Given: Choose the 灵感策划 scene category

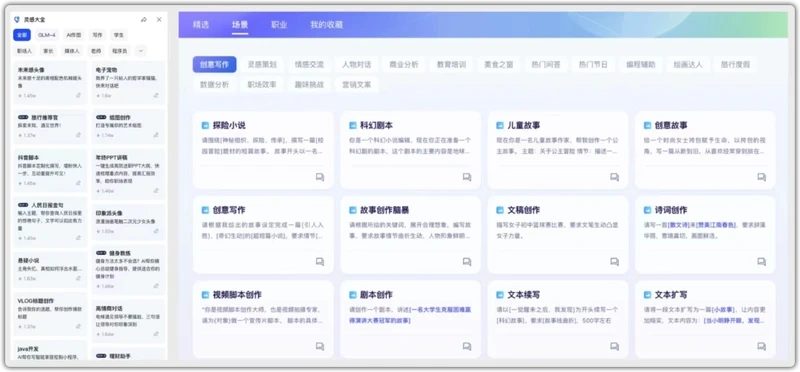Looking at the screenshot, I should click(x=262, y=65).
